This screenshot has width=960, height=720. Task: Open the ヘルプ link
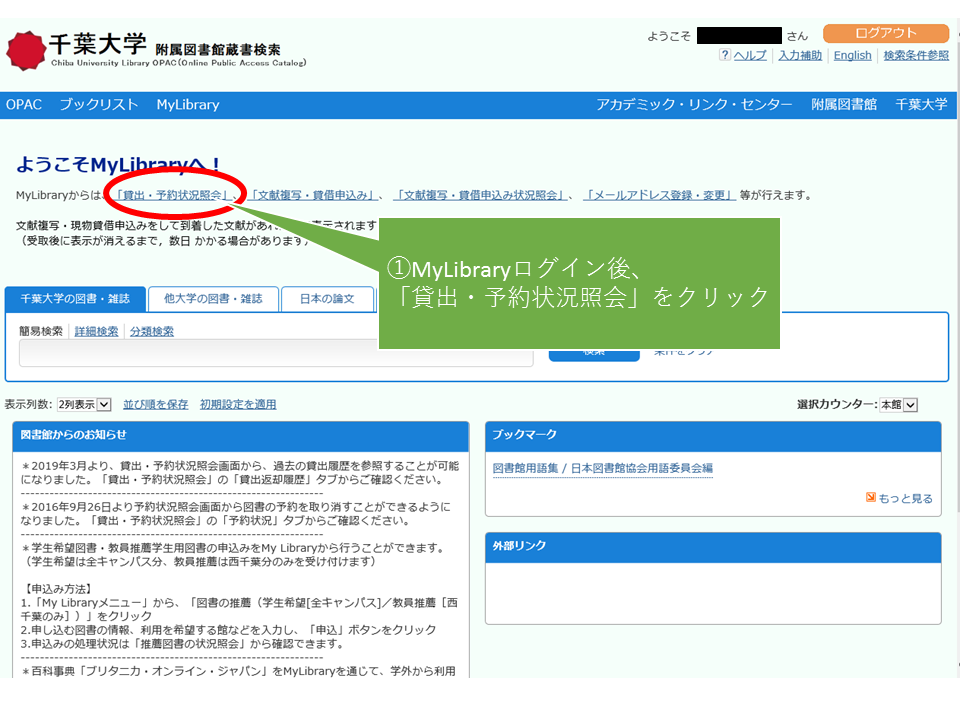click(750, 55)
